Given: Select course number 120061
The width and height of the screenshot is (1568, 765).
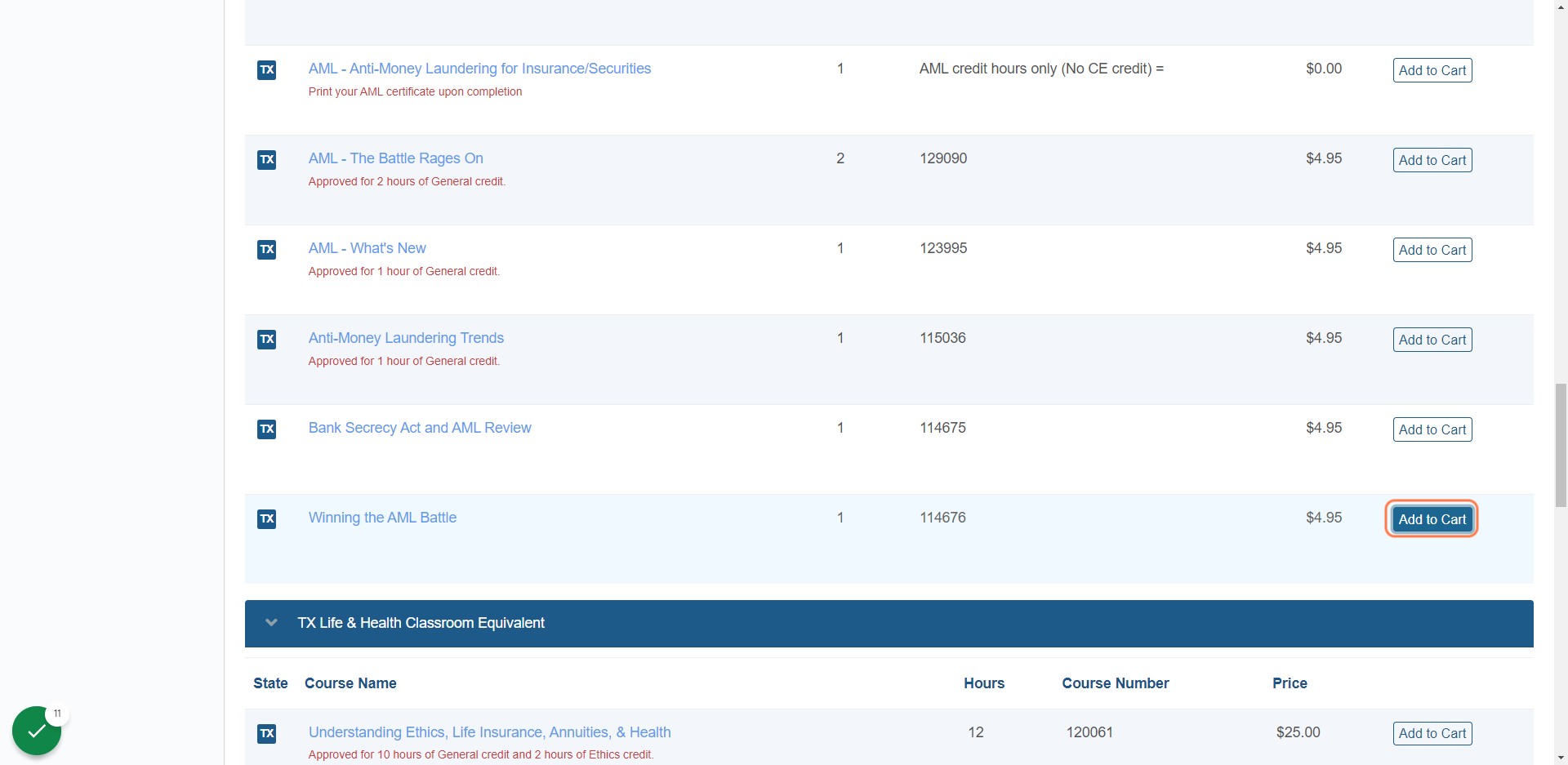Looking at the screenshot, I should (x=1089, y=732).
